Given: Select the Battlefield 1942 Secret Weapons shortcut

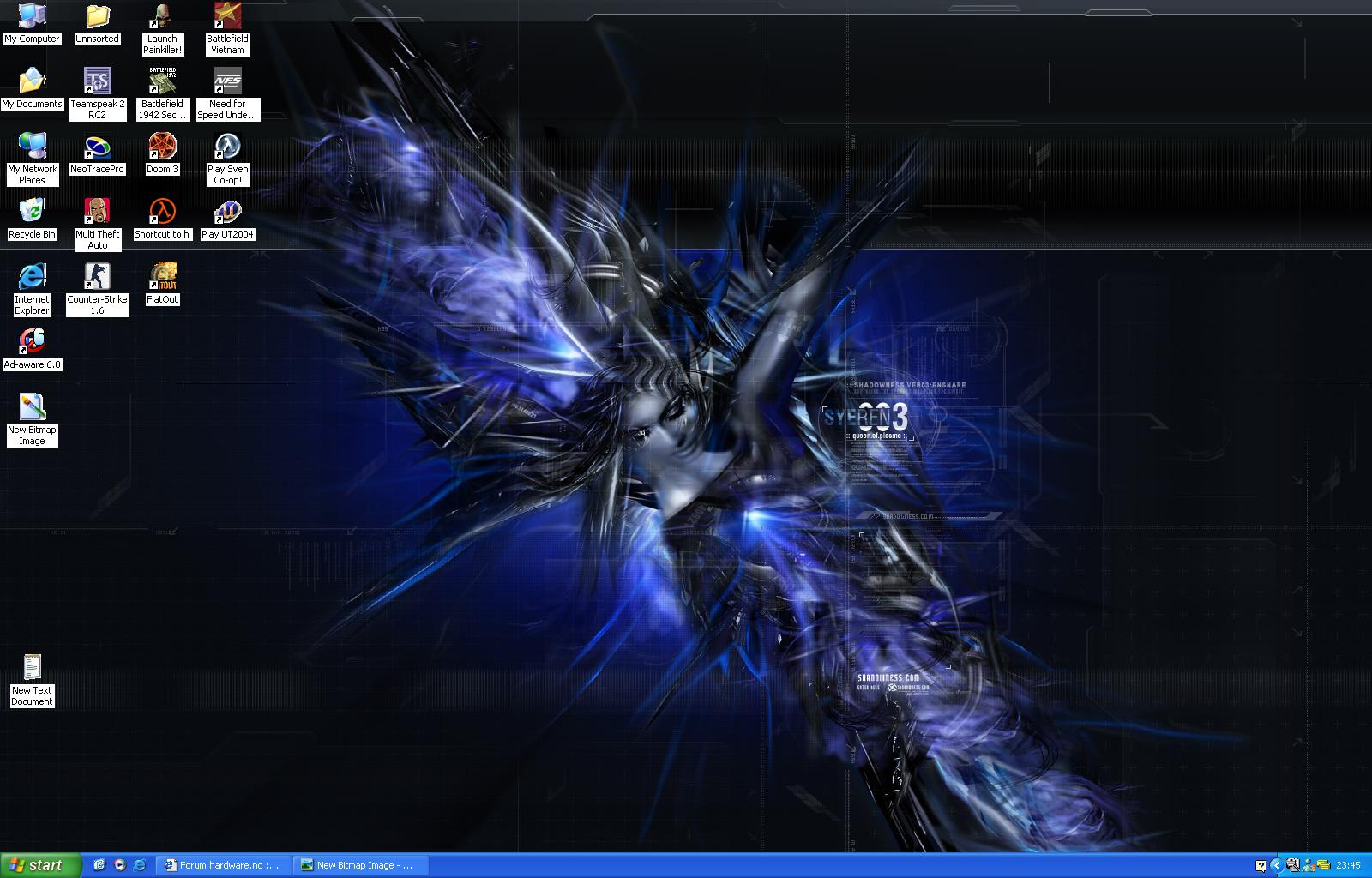Looking at the screenshot, I should coord(162,93).
